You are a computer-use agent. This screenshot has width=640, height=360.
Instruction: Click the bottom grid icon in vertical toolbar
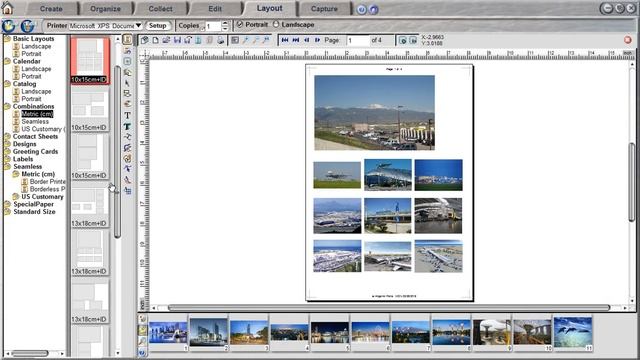coord(127,191)
